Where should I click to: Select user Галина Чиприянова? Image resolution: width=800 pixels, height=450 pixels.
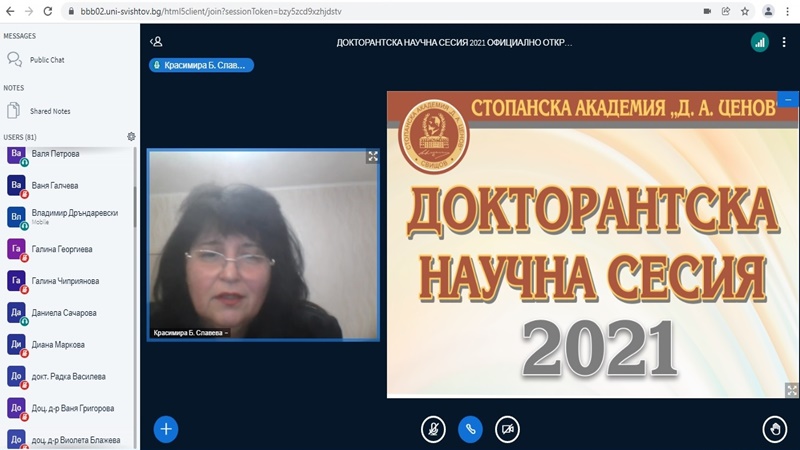point(69,281)
